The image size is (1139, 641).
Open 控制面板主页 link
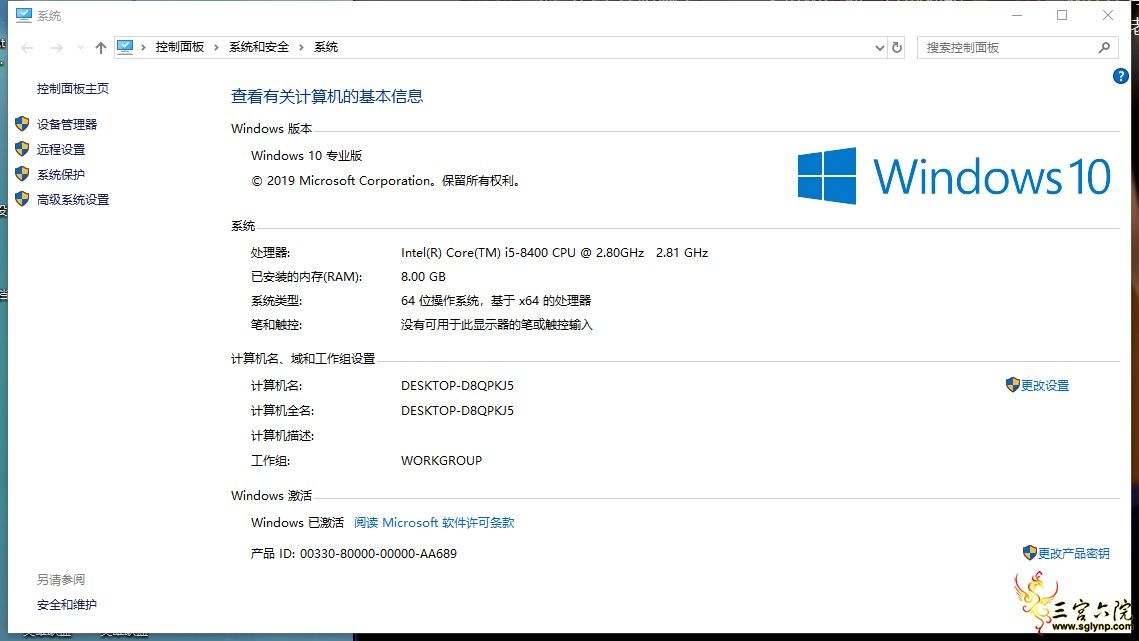click(x=73, y=89)
